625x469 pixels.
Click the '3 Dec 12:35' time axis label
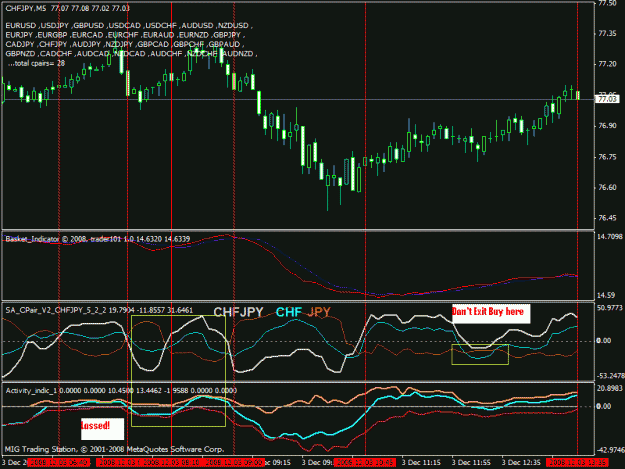[x=521, y=463]
